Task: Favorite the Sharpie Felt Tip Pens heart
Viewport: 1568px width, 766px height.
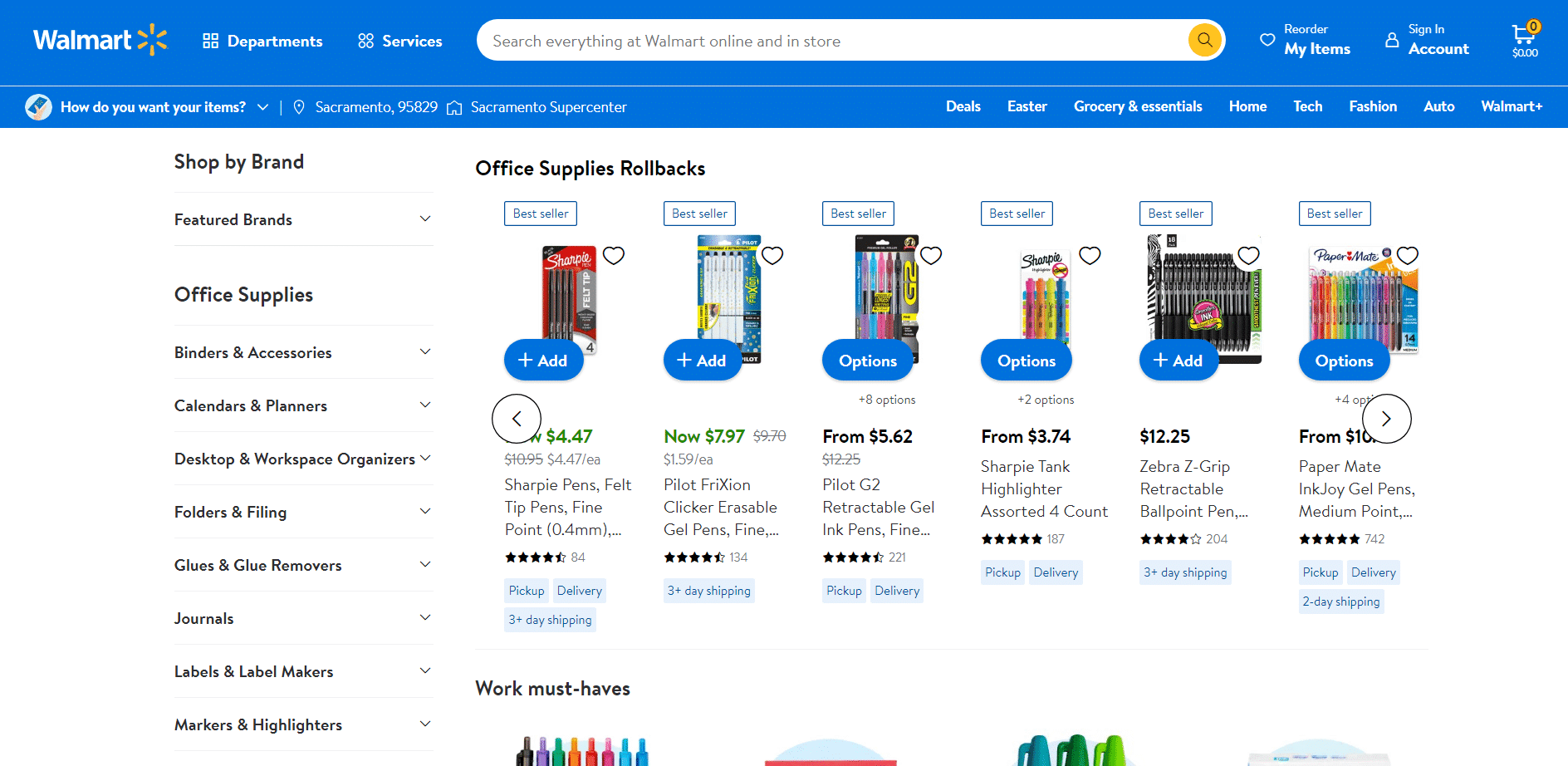Action: 614,255
